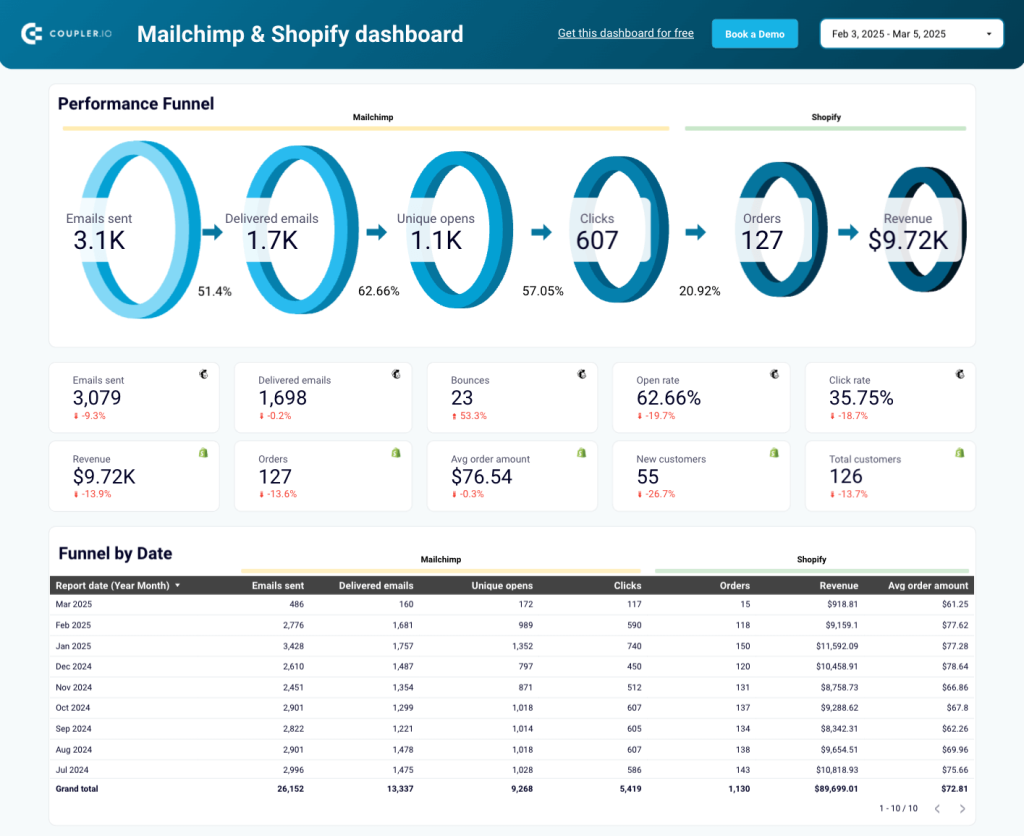This screenshot has height=836, width=1024.
Task: Click the New customers 55 value
Action: 647,477
